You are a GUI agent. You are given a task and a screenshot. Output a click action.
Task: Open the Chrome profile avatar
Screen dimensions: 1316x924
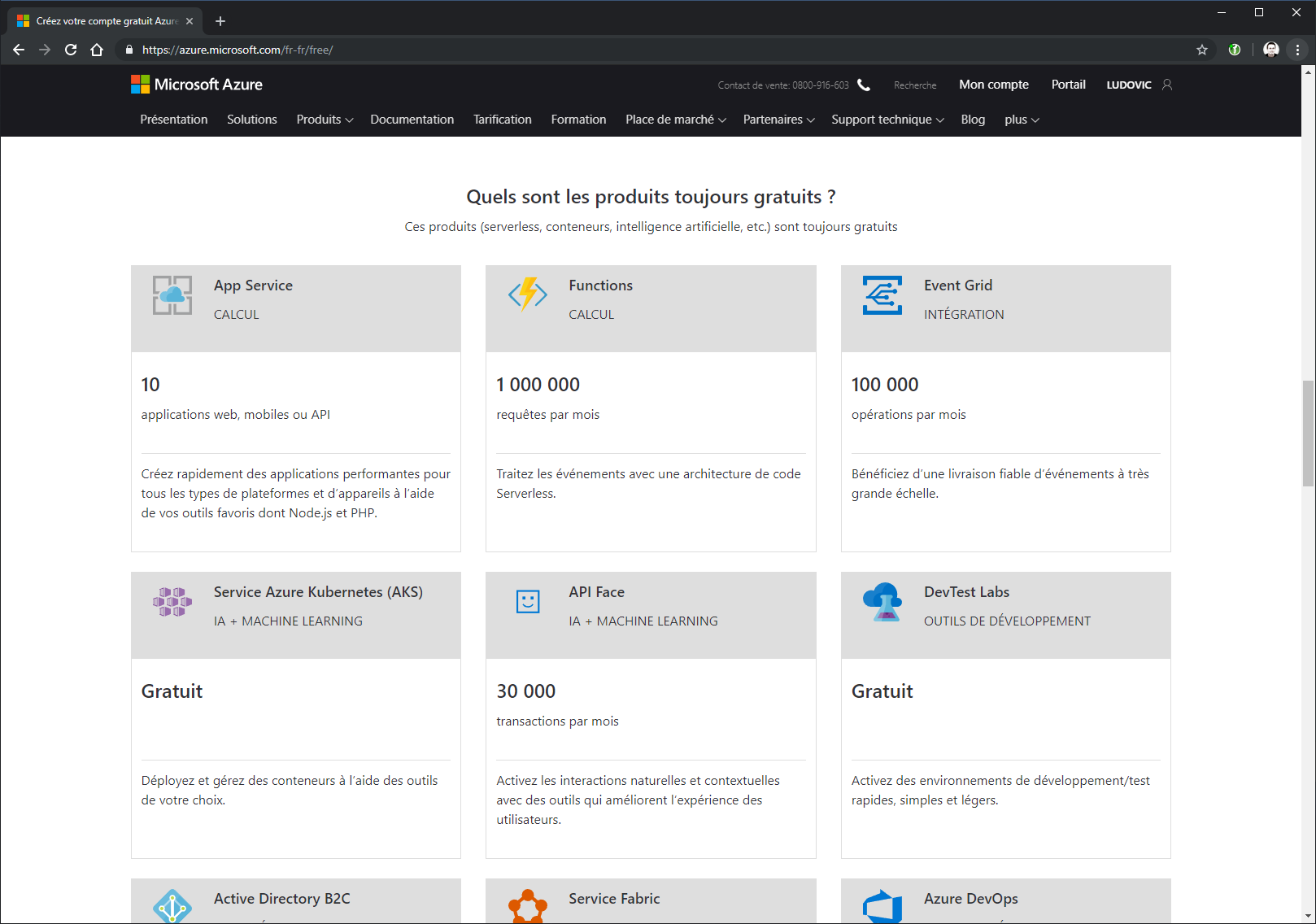pyautogui.click(x=1271, y=50)
